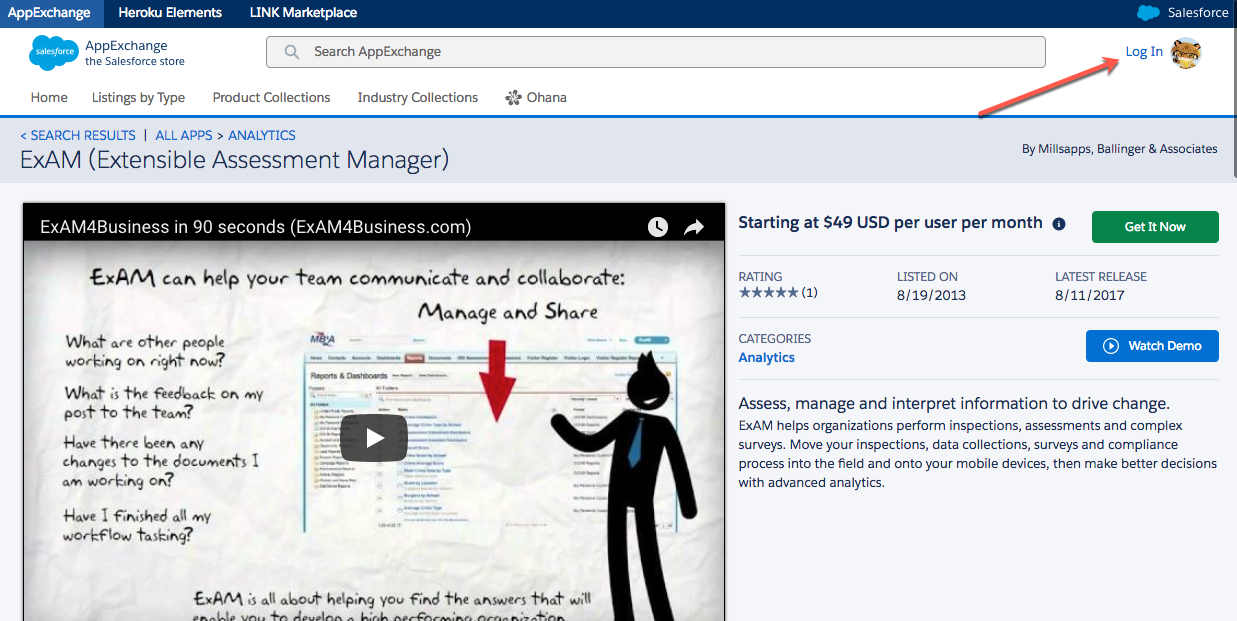Click the Latest Release date 8/11/2017
1237x621 pixels.
click(x=1089, y=295)
